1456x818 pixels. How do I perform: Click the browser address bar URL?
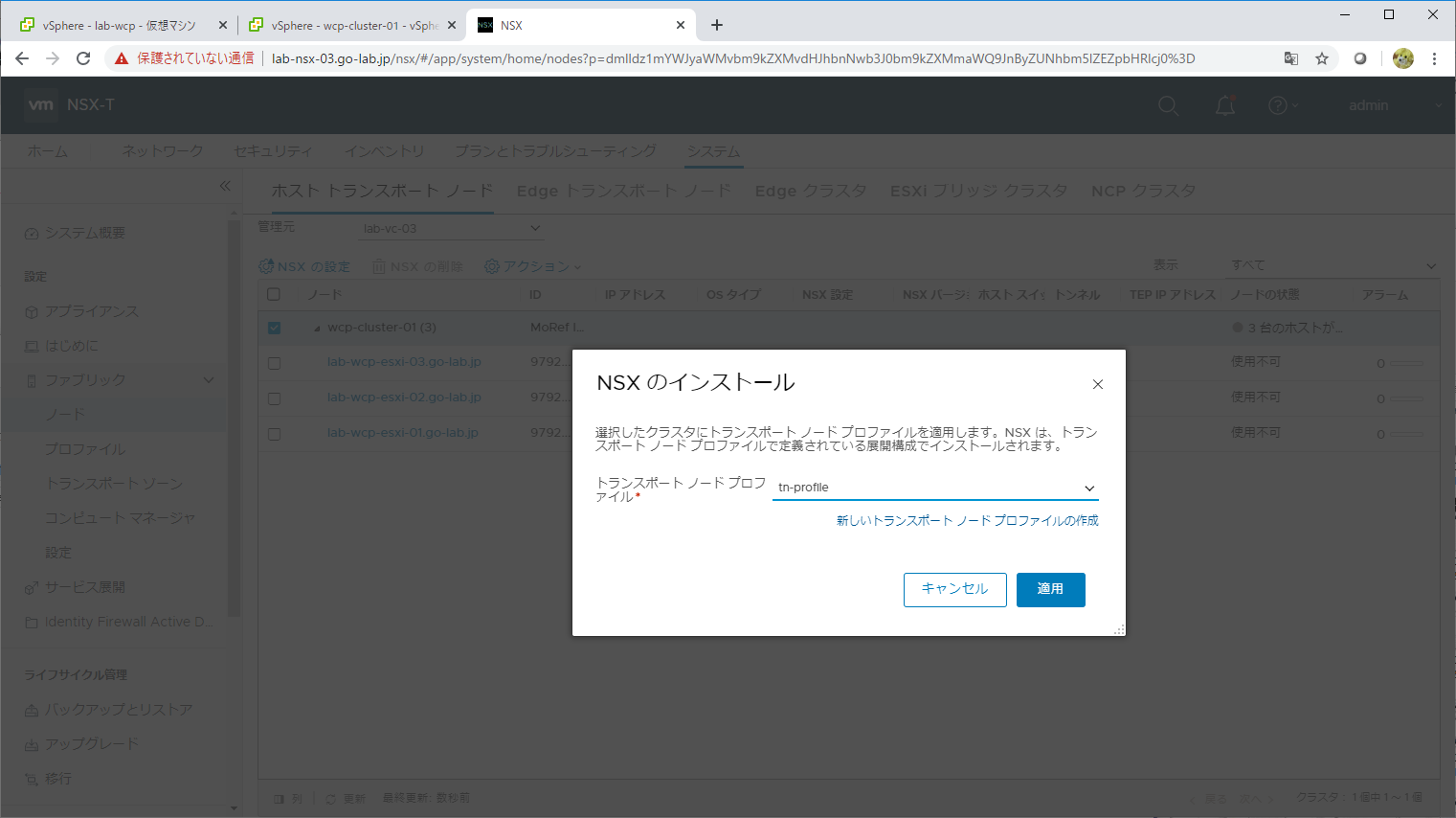pos(733,58)
